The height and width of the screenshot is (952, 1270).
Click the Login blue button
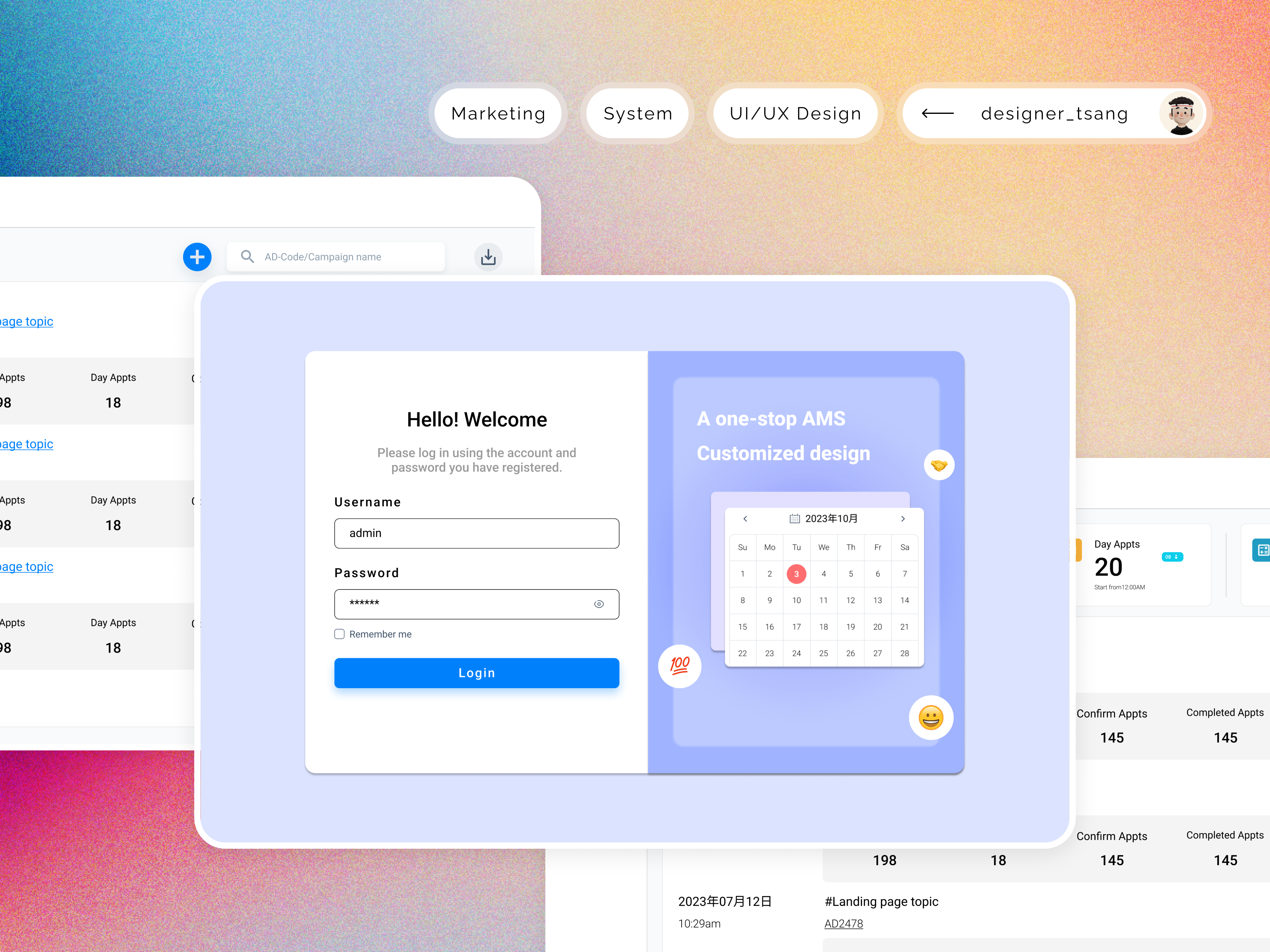click(x=477, y=672)
